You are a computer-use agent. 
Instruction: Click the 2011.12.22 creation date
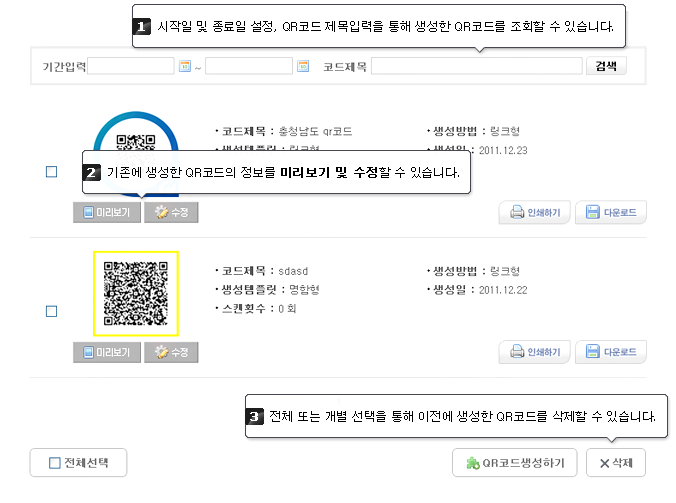point(503,290)
